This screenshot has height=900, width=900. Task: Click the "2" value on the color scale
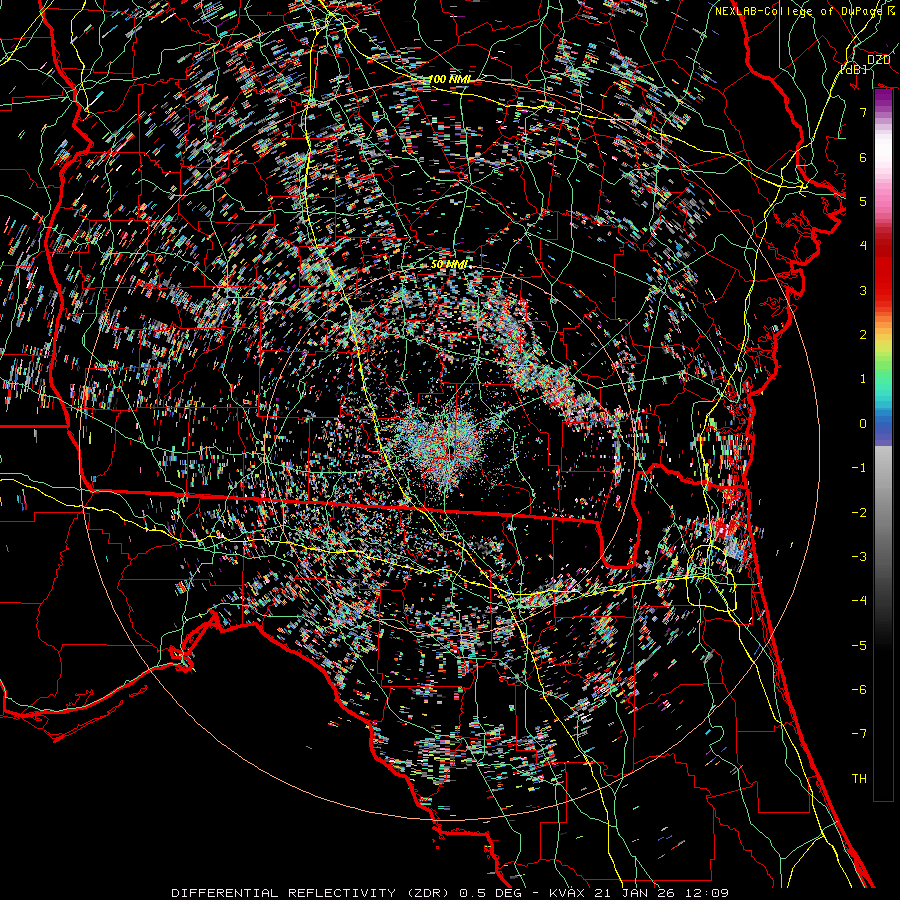pos(863,335)
